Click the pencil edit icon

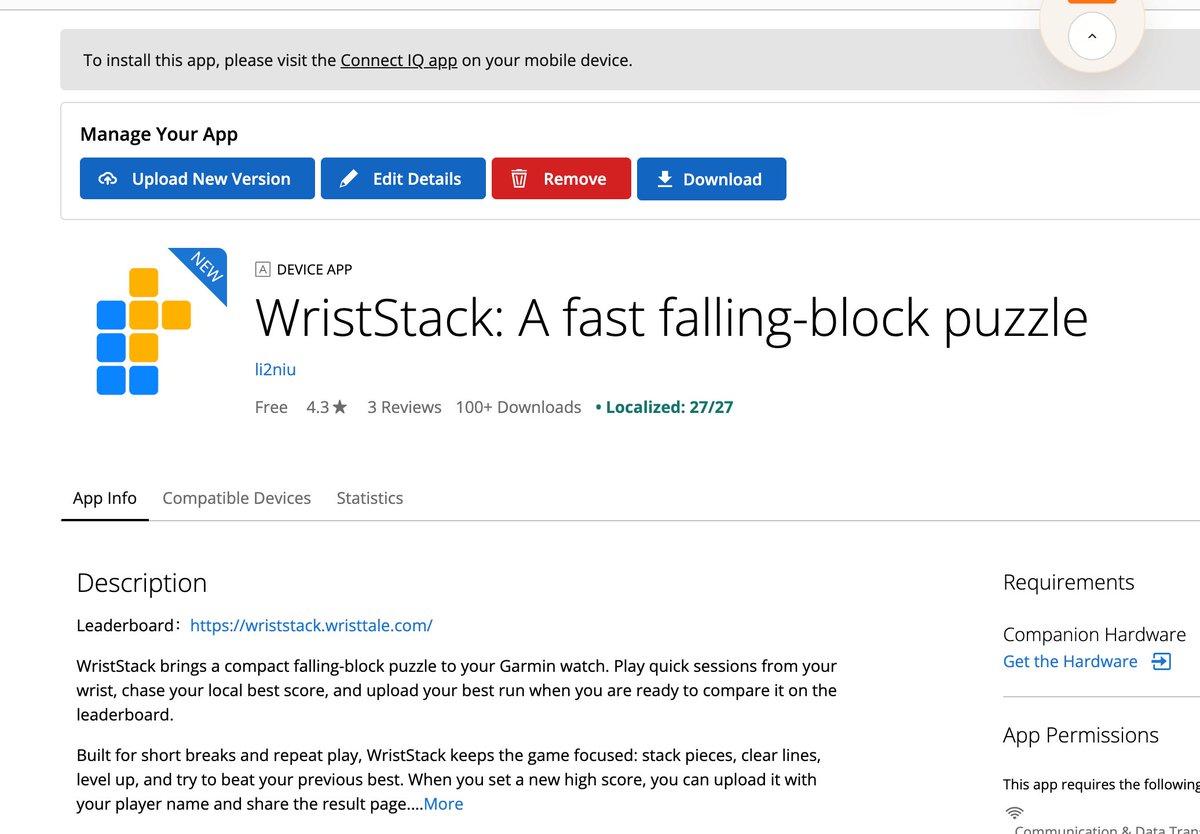[x=348, y=179]
